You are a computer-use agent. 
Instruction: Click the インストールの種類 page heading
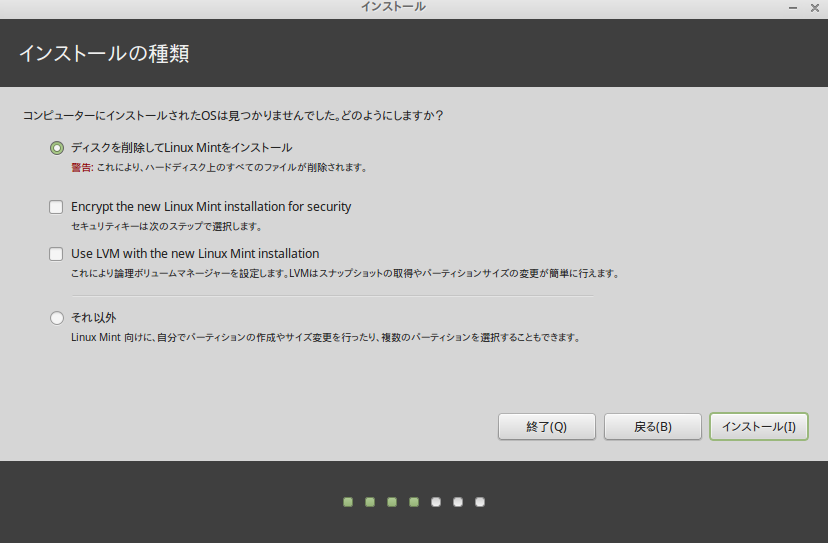pos(104,53)
